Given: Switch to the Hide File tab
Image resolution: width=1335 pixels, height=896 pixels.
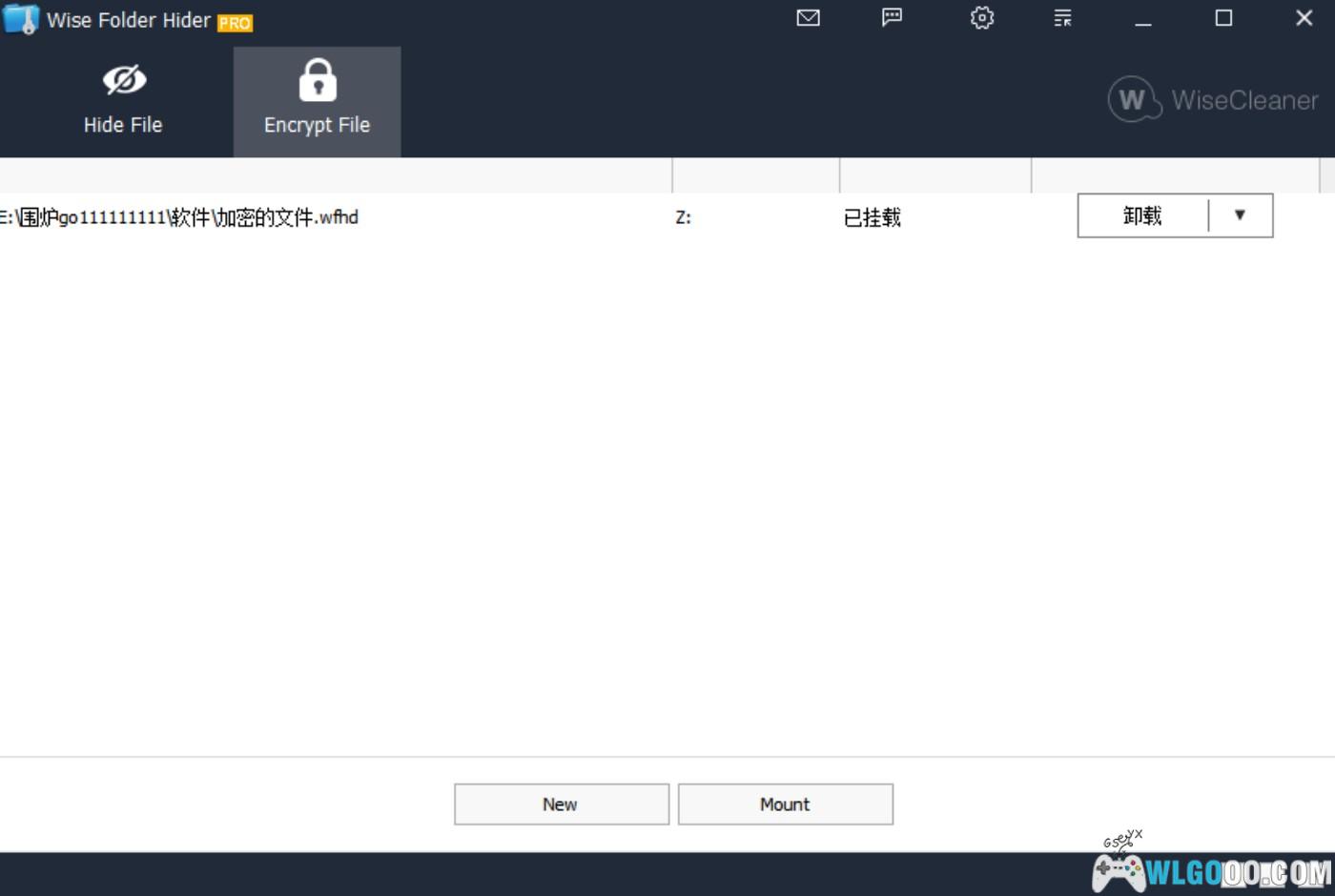Looking at the screenshot, I should click(123, 101).
